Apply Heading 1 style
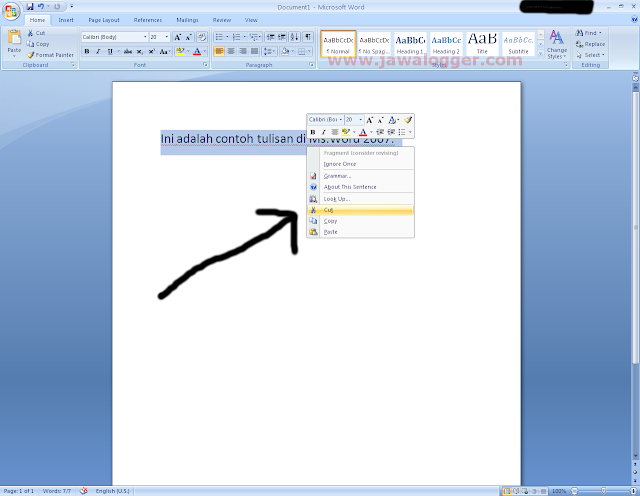This screenshot has width=640, height=496. coord(410,44)
